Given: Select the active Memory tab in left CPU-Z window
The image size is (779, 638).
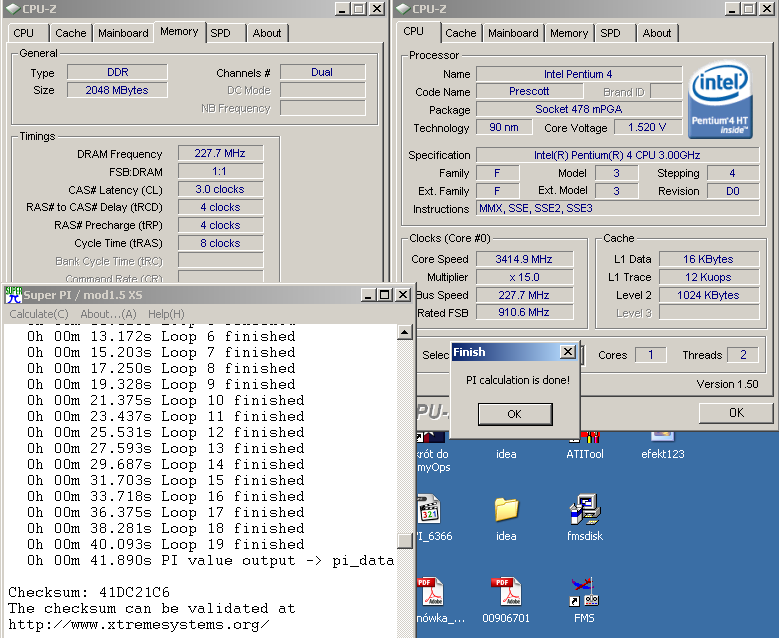Looking at the screenshot, I should [x=179, y=31].
